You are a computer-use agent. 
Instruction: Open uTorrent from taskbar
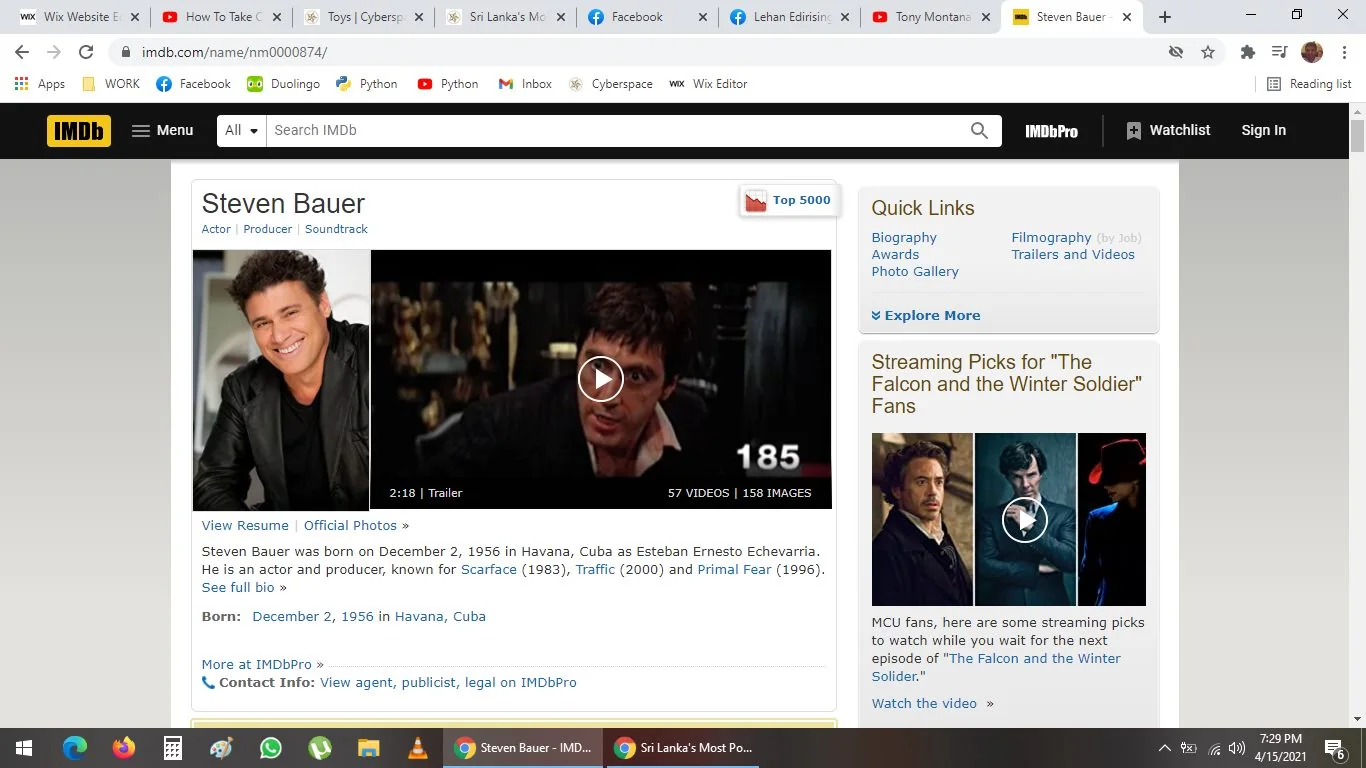(x=320, y=748)
